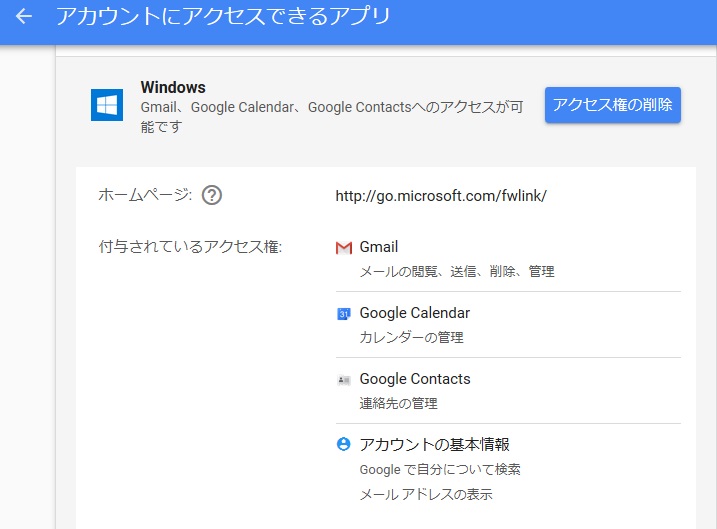Click メールの閲覧、送信、削除、管理 description
Screen dimensions: 717x529
click(x=457, y=272)
